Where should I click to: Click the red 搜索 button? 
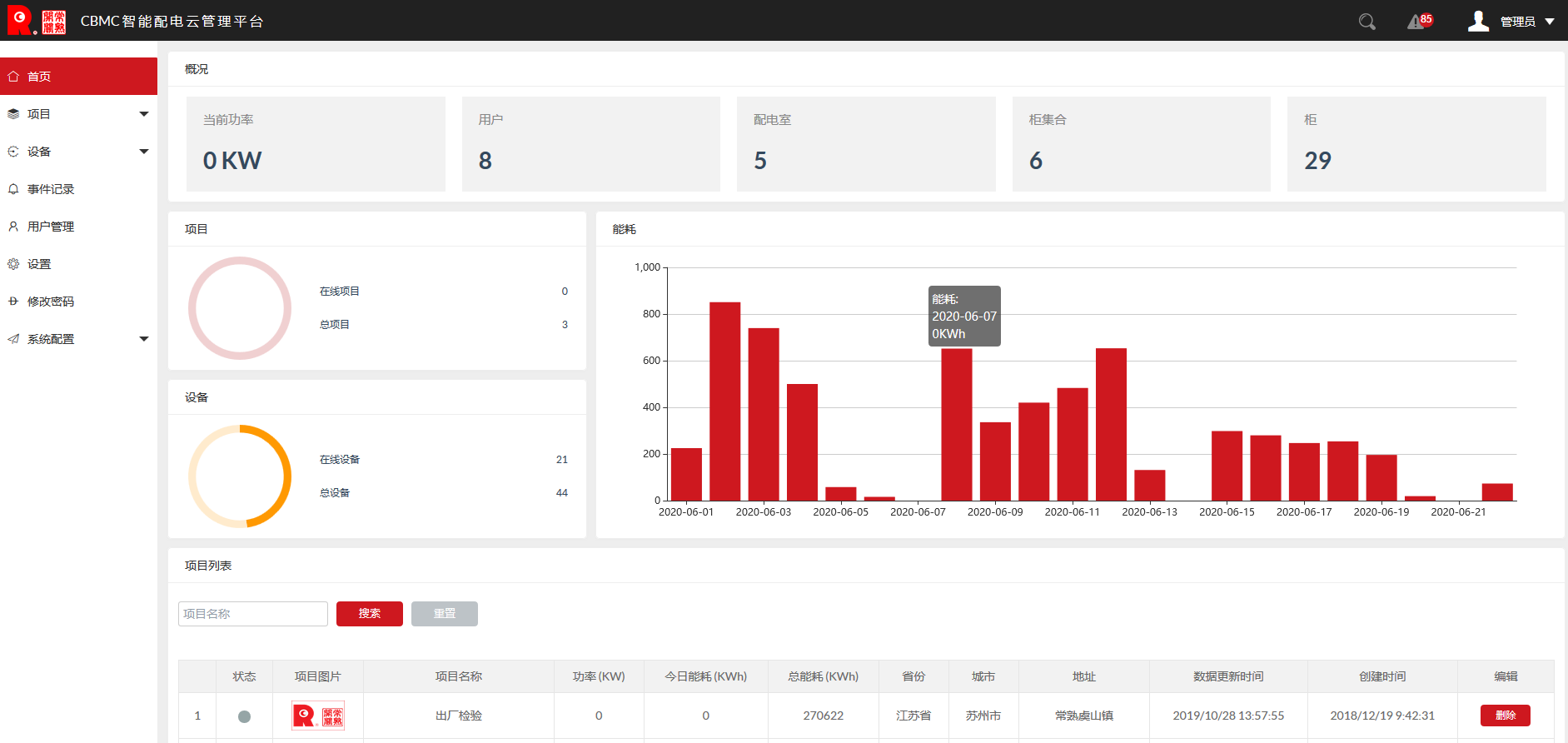click(x=370, y=614)
